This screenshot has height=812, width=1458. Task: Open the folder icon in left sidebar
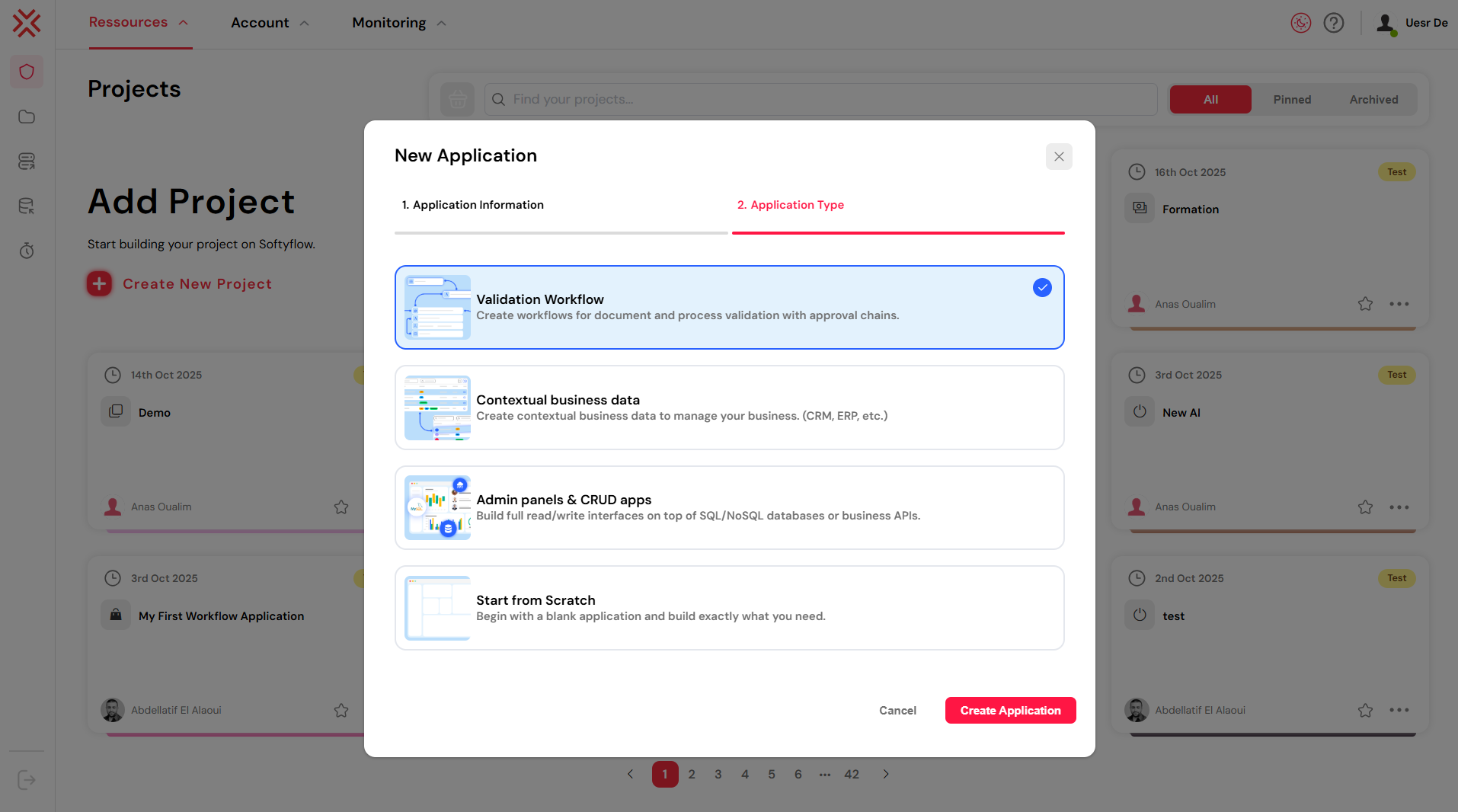coord(27,117)
